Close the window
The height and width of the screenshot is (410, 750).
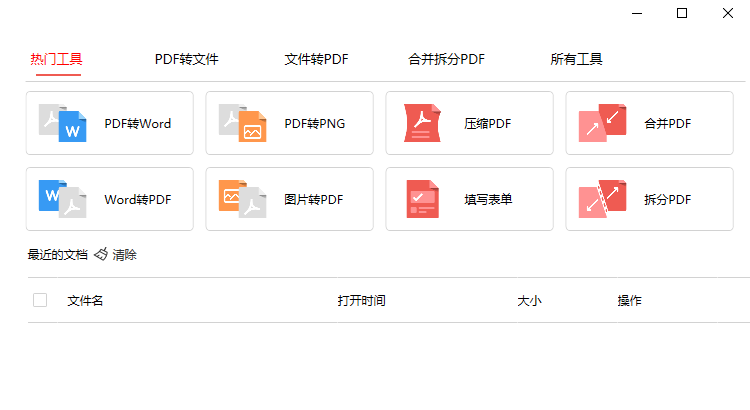click(x=728, y=13)
